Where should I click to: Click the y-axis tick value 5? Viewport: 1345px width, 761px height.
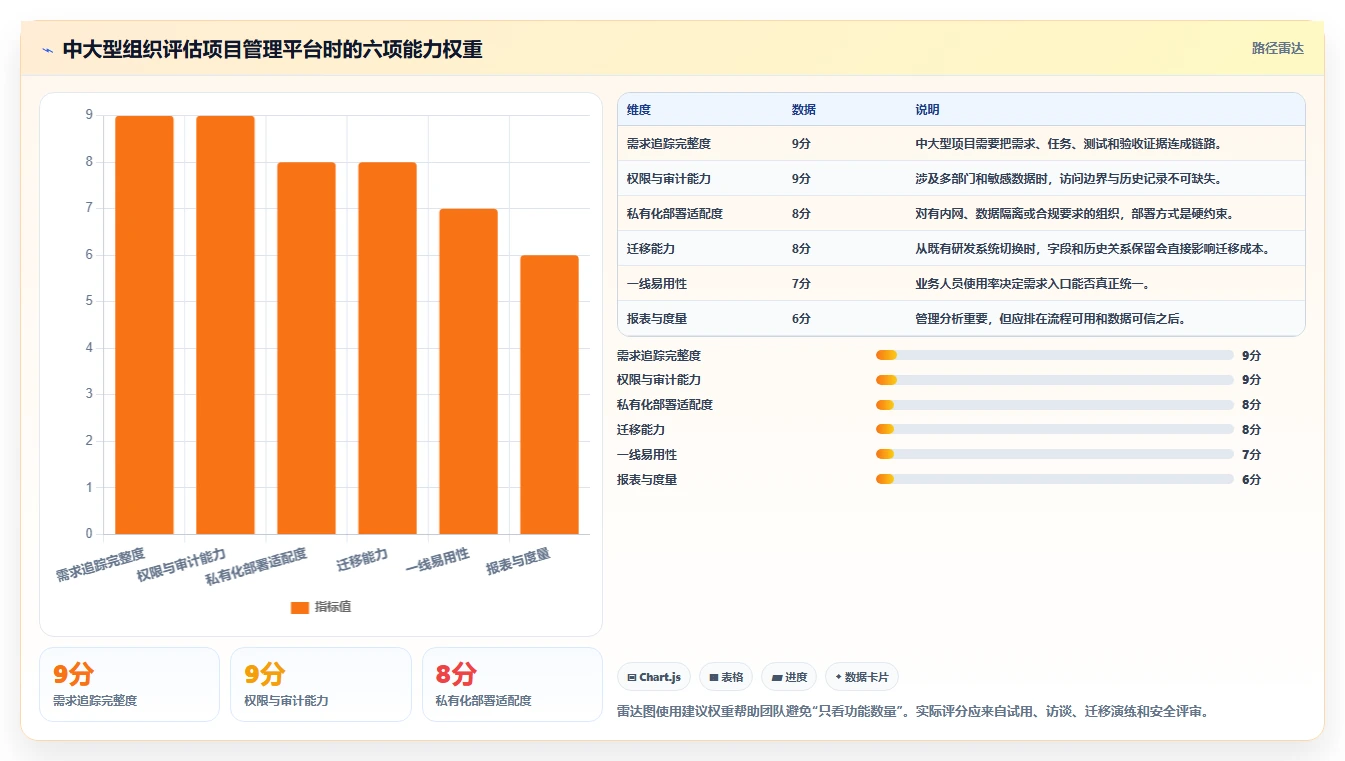(x=89, y=301)
